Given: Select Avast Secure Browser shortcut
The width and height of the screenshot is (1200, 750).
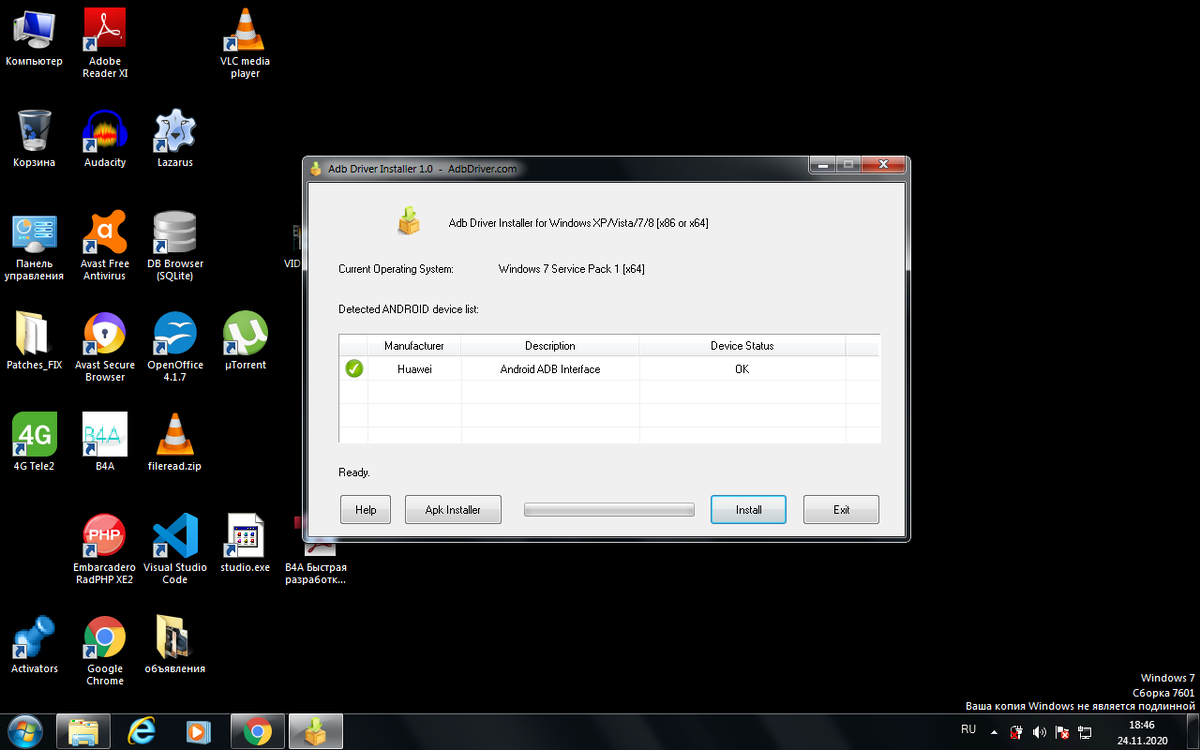Looking at the screenshot, I should pos(105,347).
